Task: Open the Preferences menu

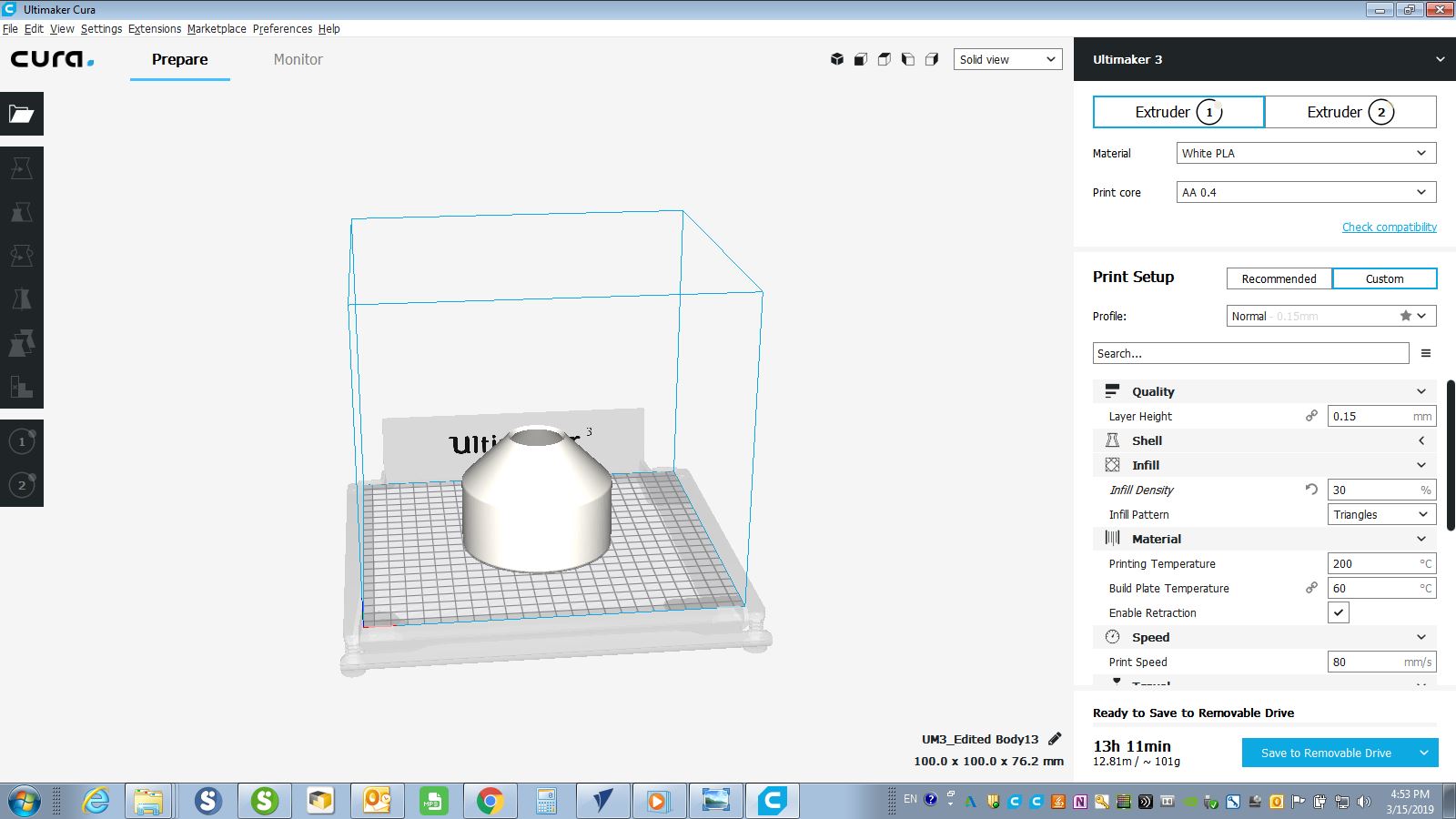Action: (282, 28)
